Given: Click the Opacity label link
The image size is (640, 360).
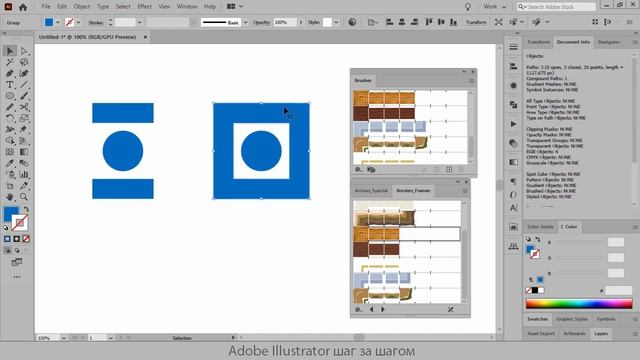Looking at the screenshot, I should (261, 22).
